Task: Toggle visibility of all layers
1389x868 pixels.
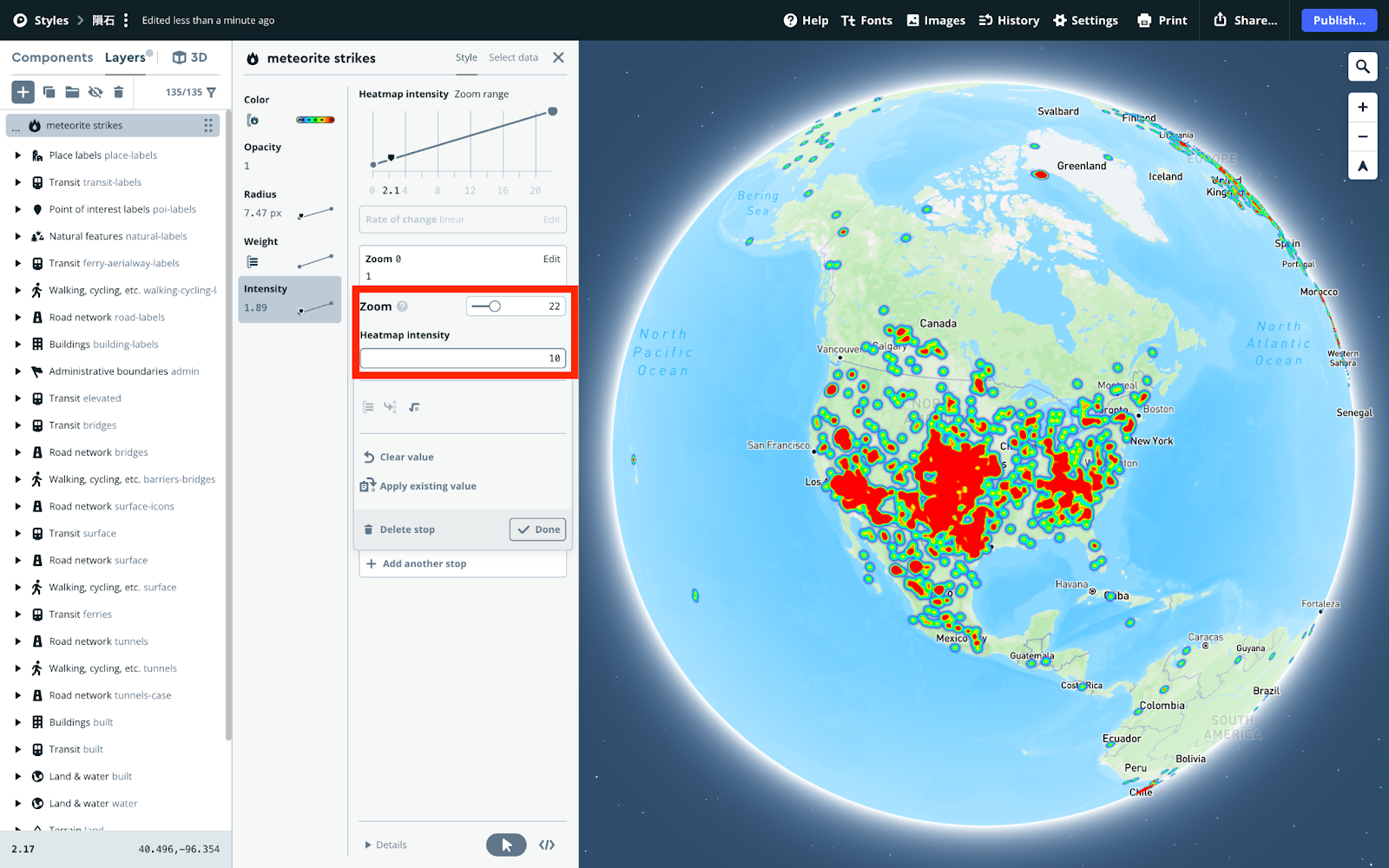Action: pyautogui.click(x=95, y=91)
